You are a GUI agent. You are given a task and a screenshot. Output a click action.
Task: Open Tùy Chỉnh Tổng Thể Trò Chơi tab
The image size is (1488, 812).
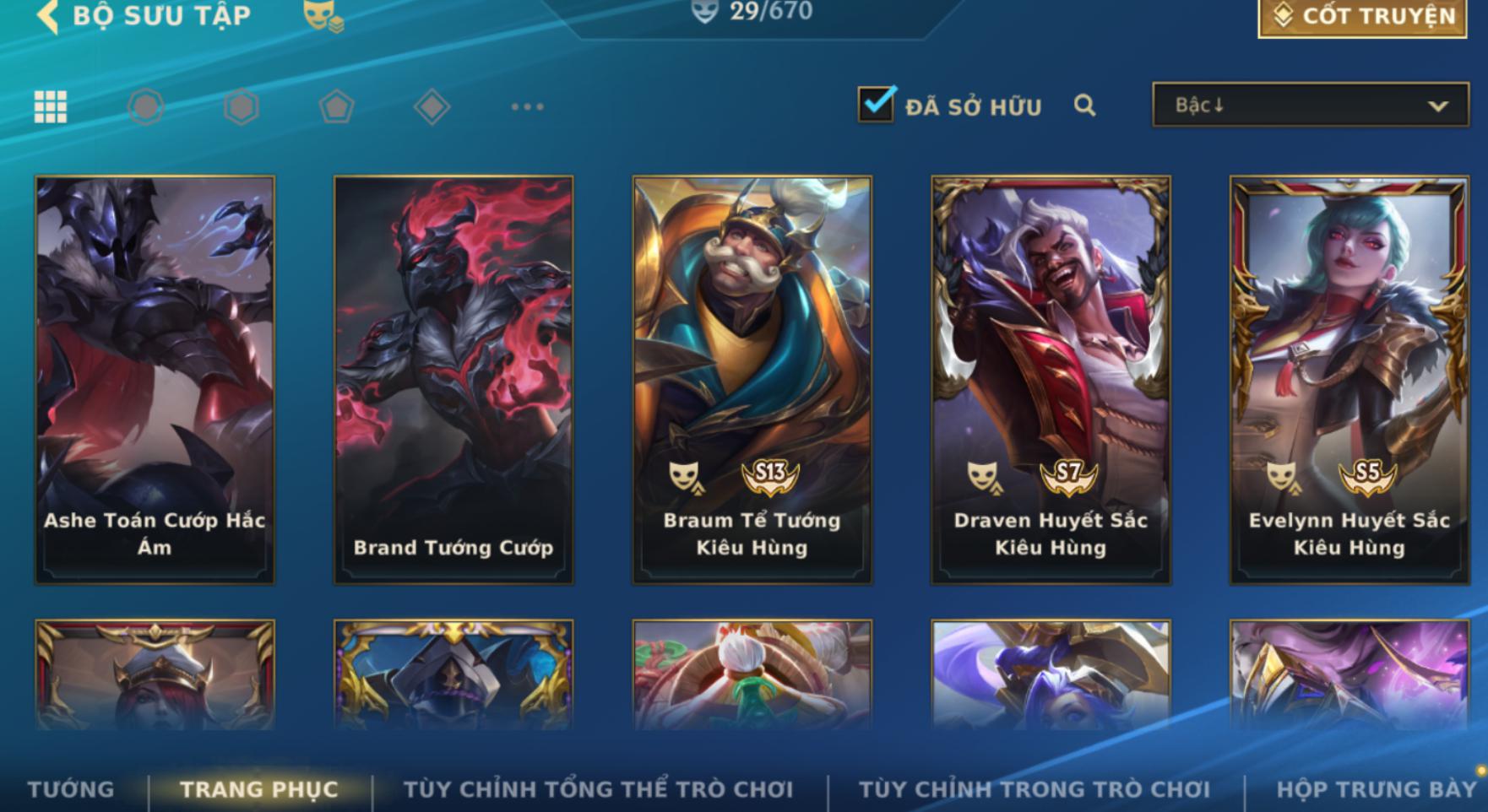pyautogui.click(x=599, y=790)
